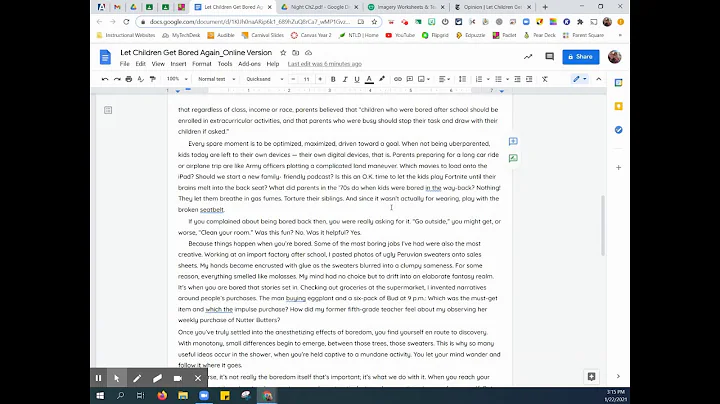720x404 pixels.
Task: Open the comment history
Action: click(549, 56)
